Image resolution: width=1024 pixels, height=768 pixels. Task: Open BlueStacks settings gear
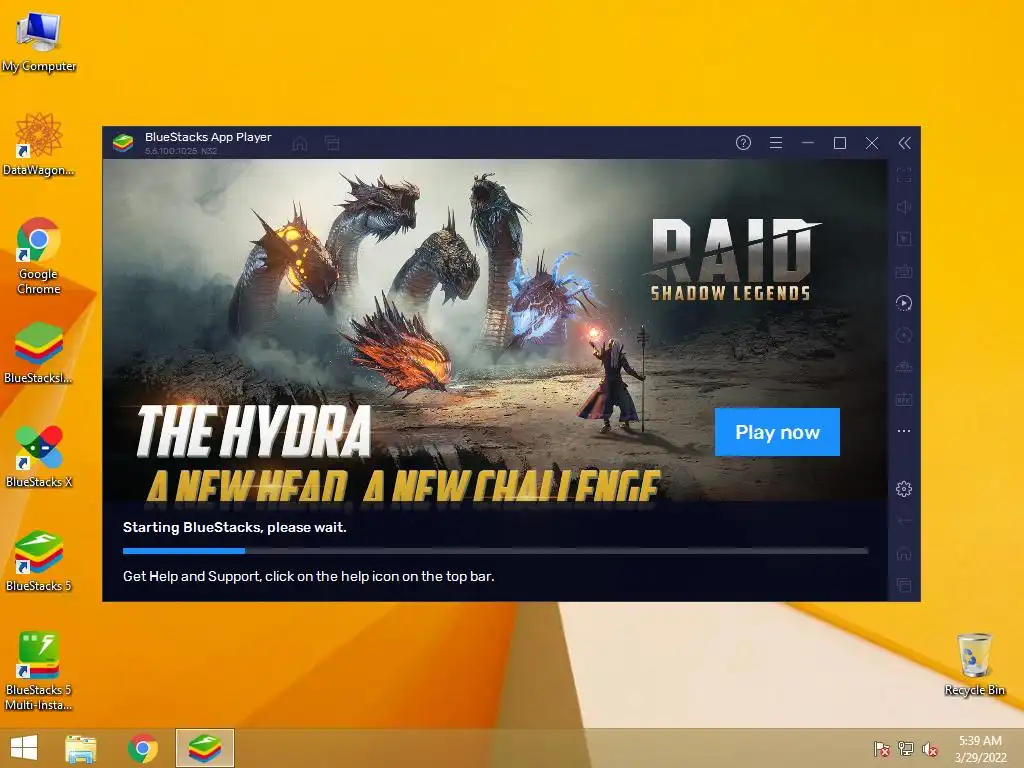(x=904, y=488)
